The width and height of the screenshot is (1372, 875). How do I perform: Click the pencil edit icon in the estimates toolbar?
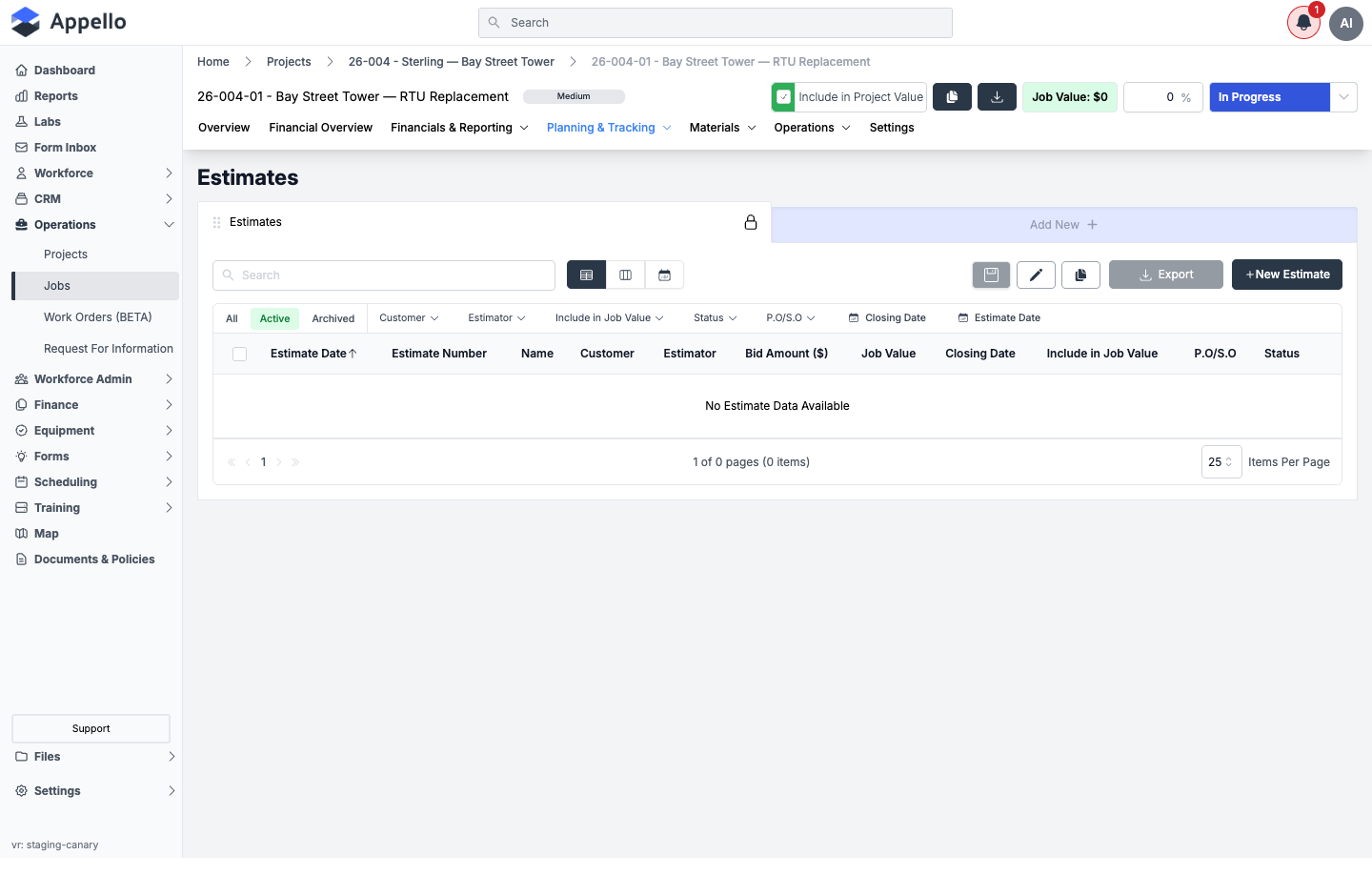pos(1036,275)
